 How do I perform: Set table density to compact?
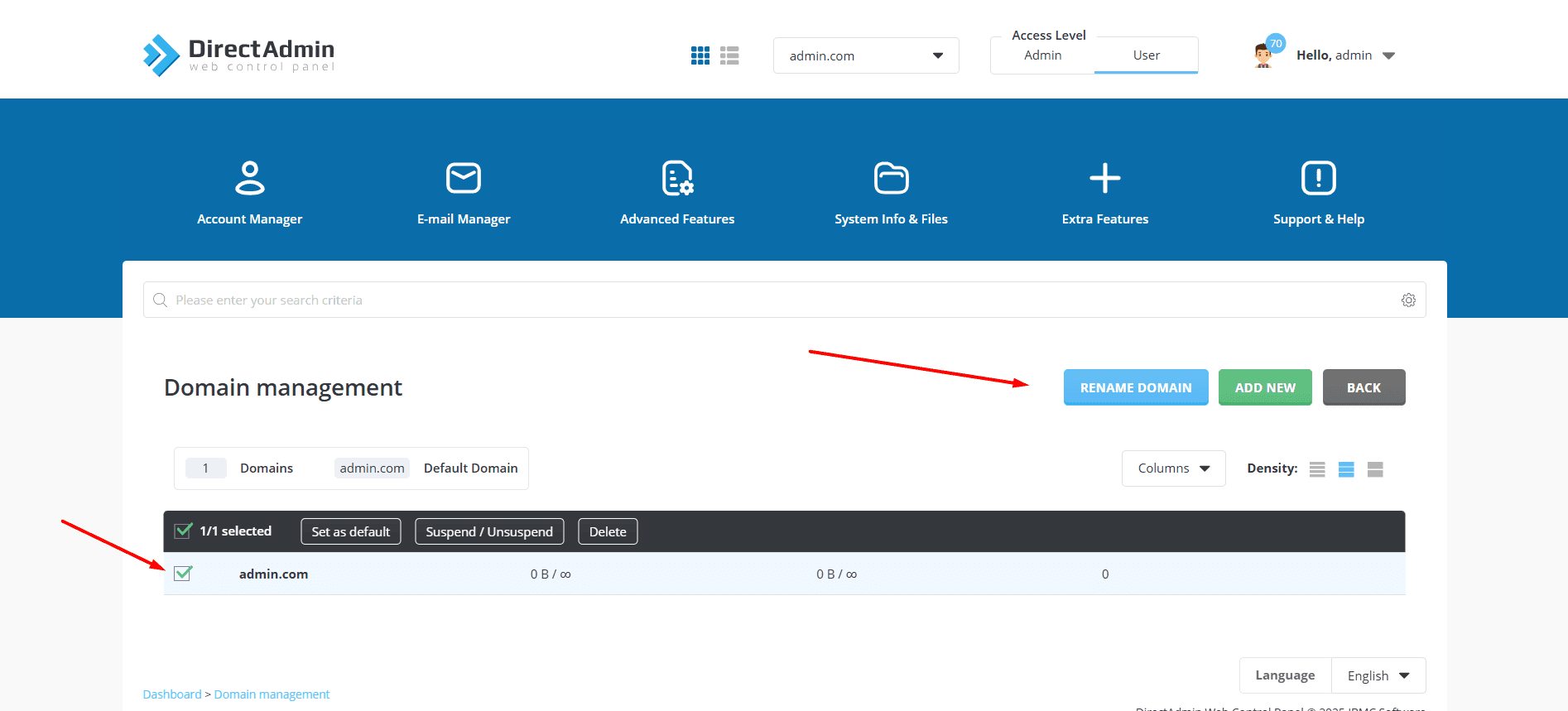(1317, 469)
